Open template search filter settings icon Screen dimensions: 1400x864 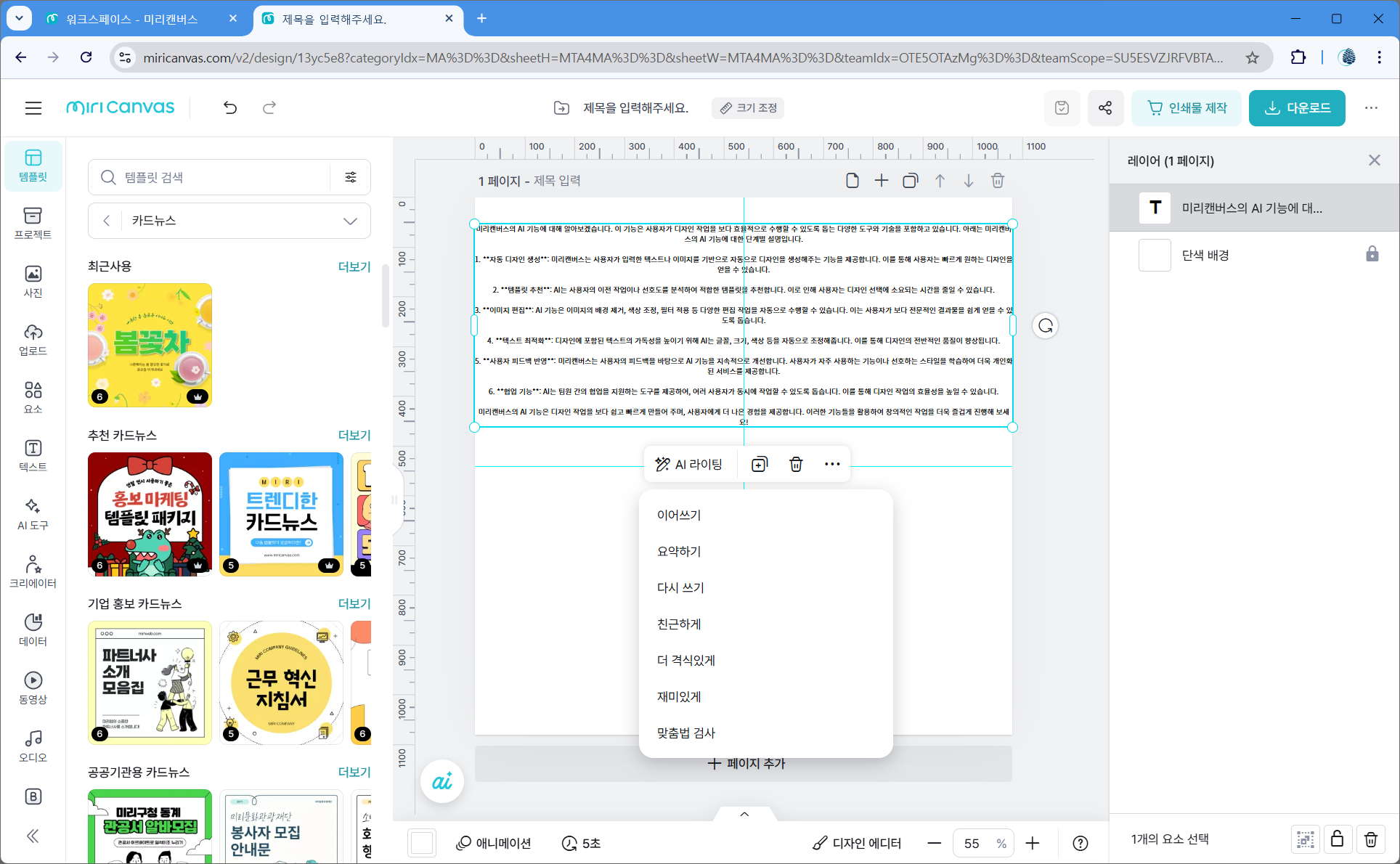click(351, 177)
